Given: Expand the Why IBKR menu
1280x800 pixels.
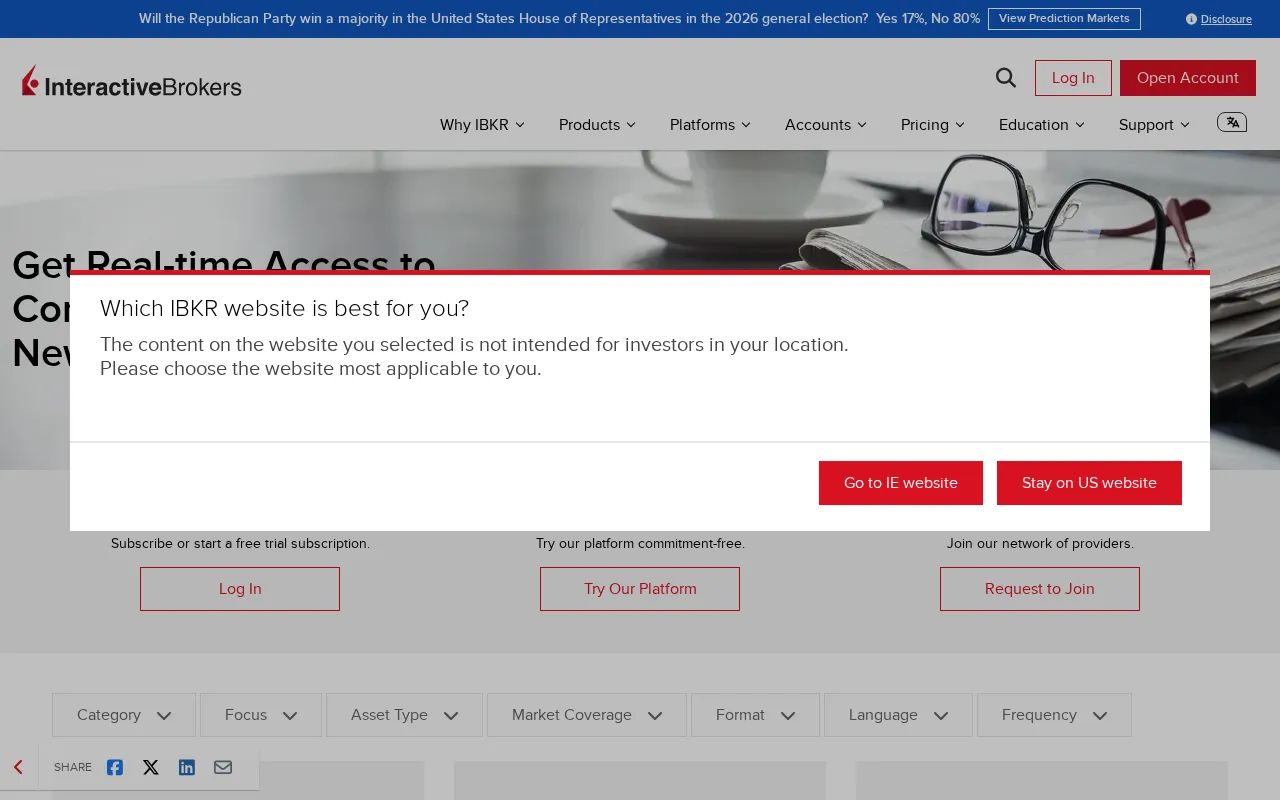Looking at the screenshot, I should tap(482, 125).
